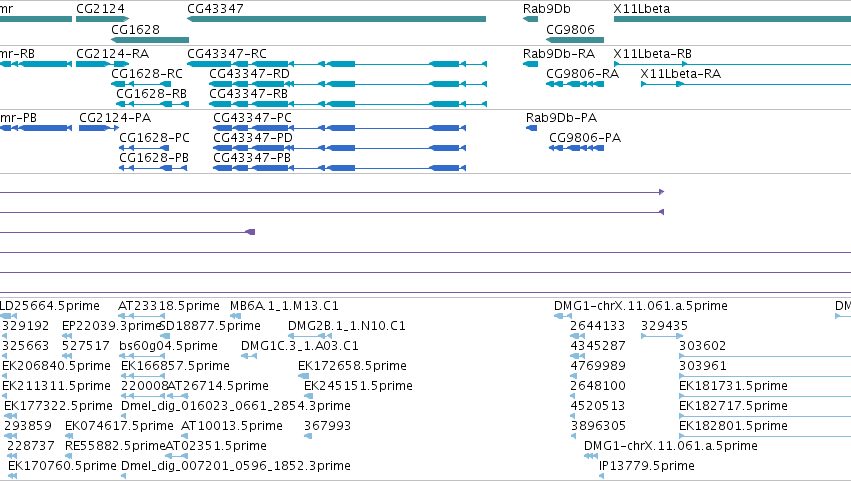Click the AT02351.5prime label

coord(216,446)
